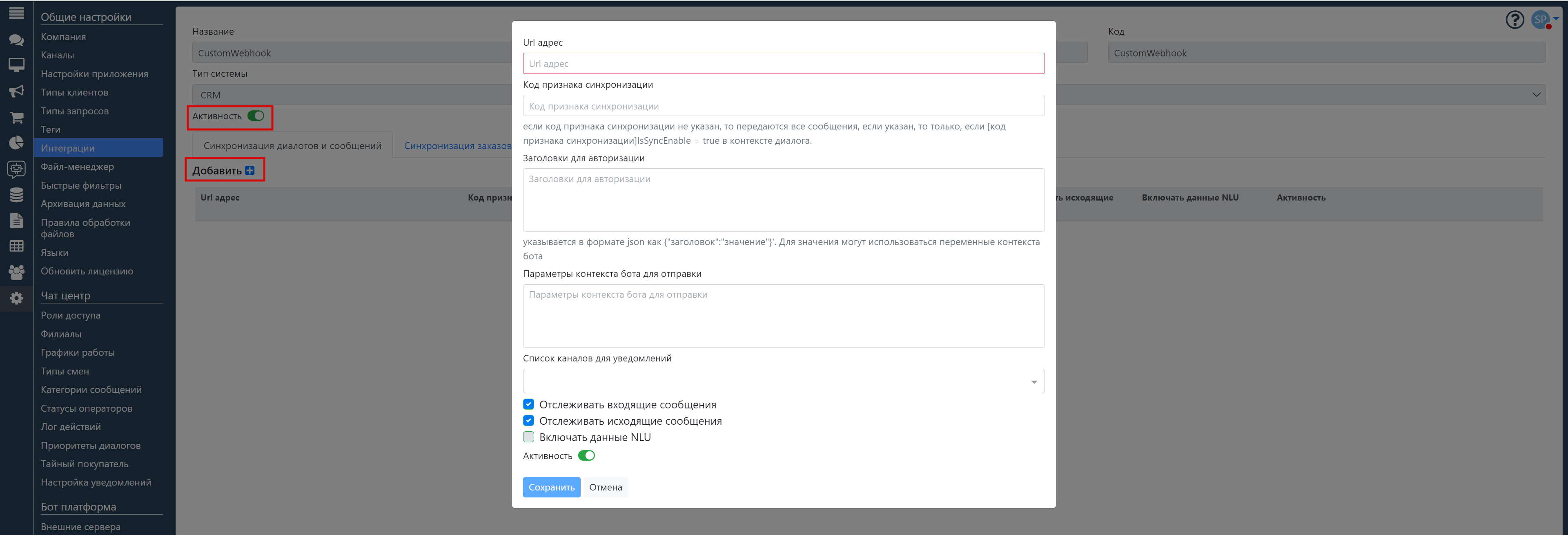Toggle the Активность switch in dialog

(x=586, y=455)
